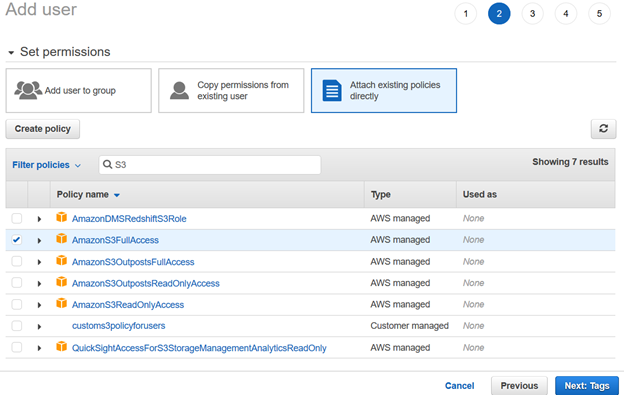Open the AmazonS3ReadOnlyAccess policy link

tap(128, 305)
